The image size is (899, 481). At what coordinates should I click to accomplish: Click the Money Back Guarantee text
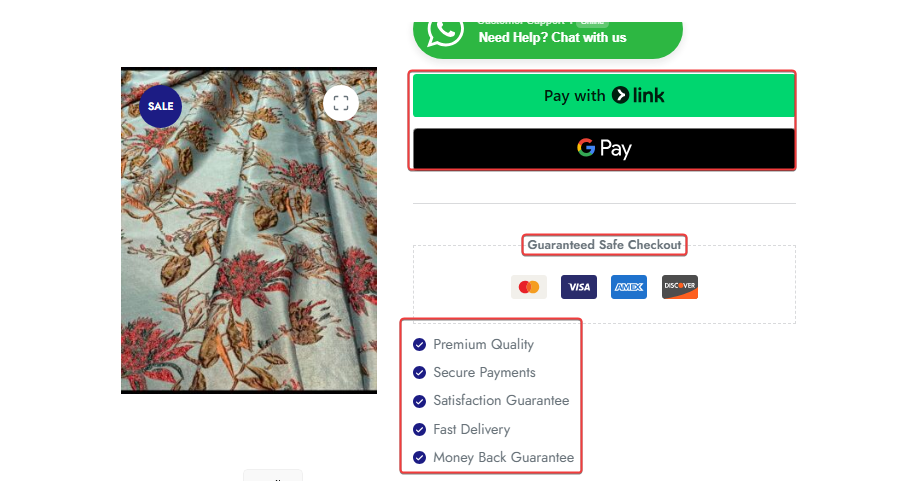click(503, 457)
